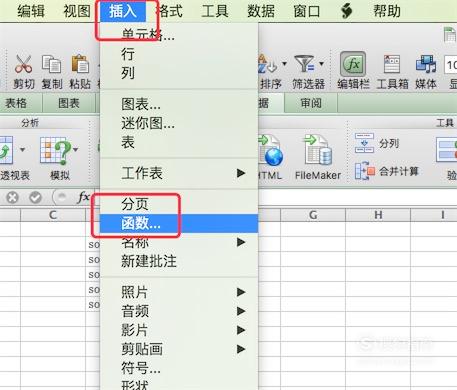Click the Consolidate (合并计算) icon
This screenshot has height=390, width=457.
365,171
